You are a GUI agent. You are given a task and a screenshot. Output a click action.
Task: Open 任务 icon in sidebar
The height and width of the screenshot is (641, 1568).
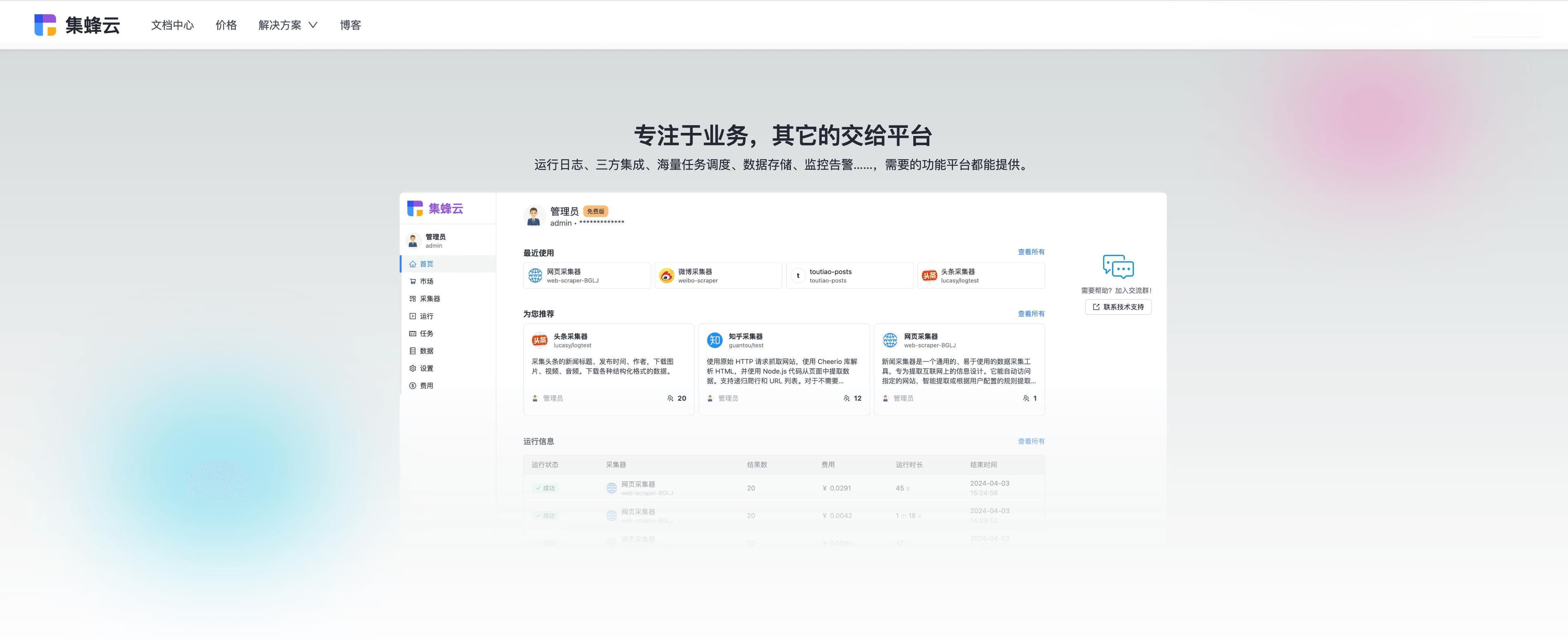point(413,334)
